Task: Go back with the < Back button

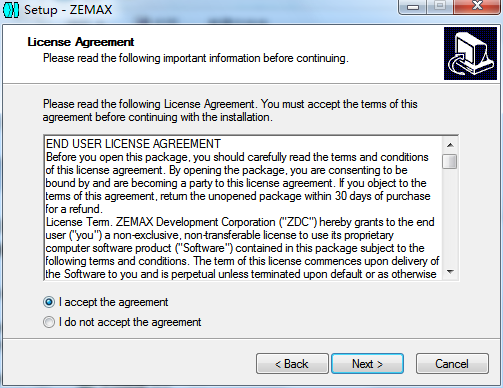Action: 292,364
